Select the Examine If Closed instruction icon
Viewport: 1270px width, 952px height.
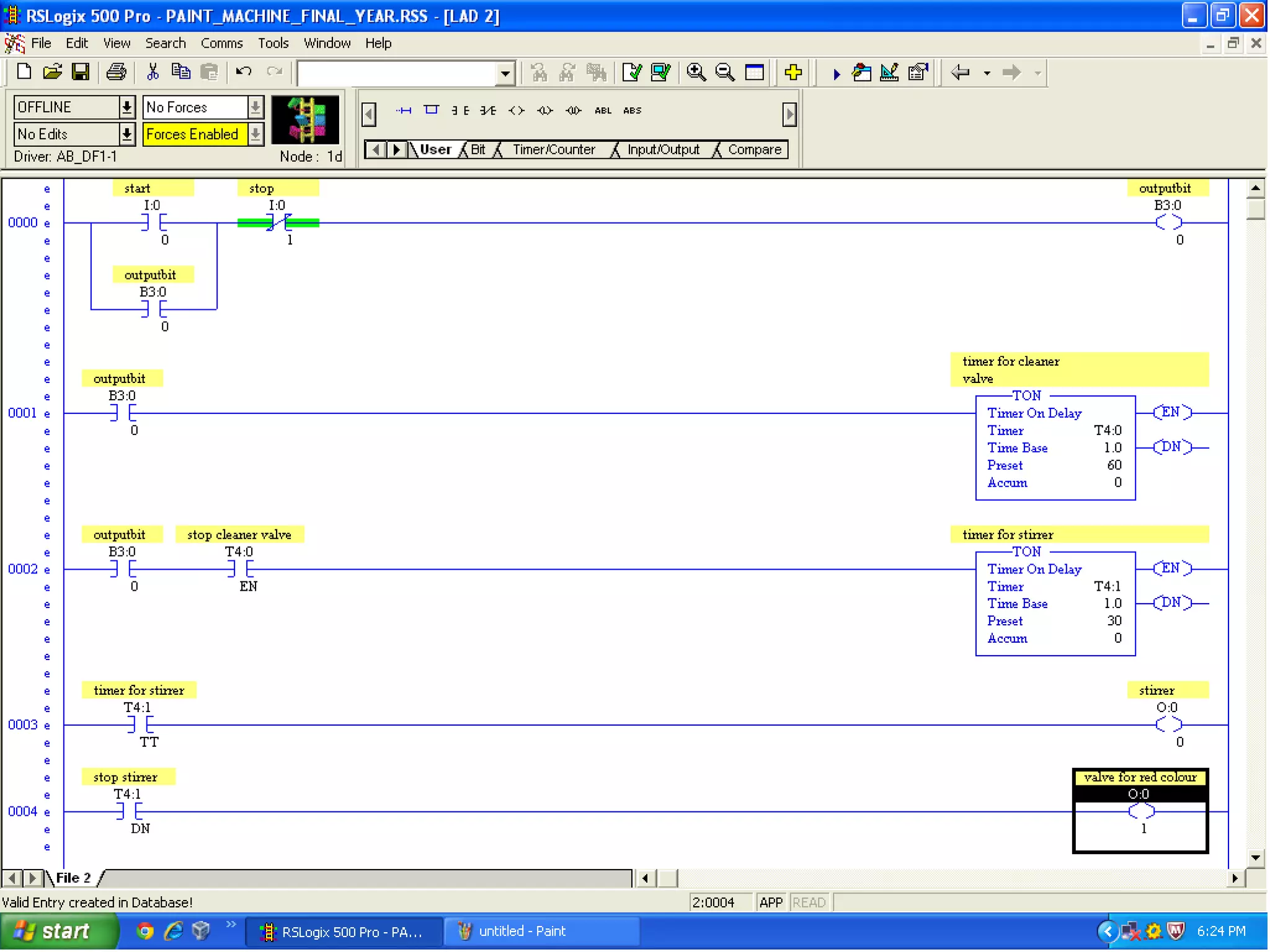460,111
